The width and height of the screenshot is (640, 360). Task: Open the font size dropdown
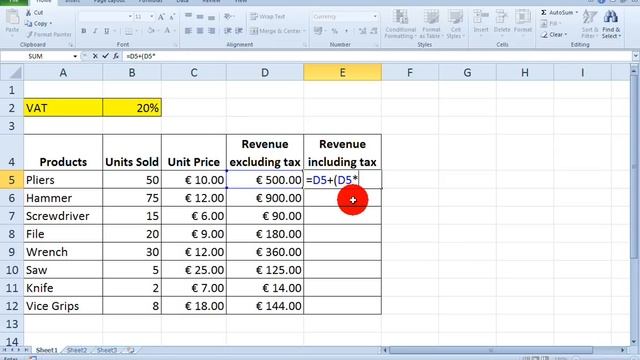click(x=151, y=17)
